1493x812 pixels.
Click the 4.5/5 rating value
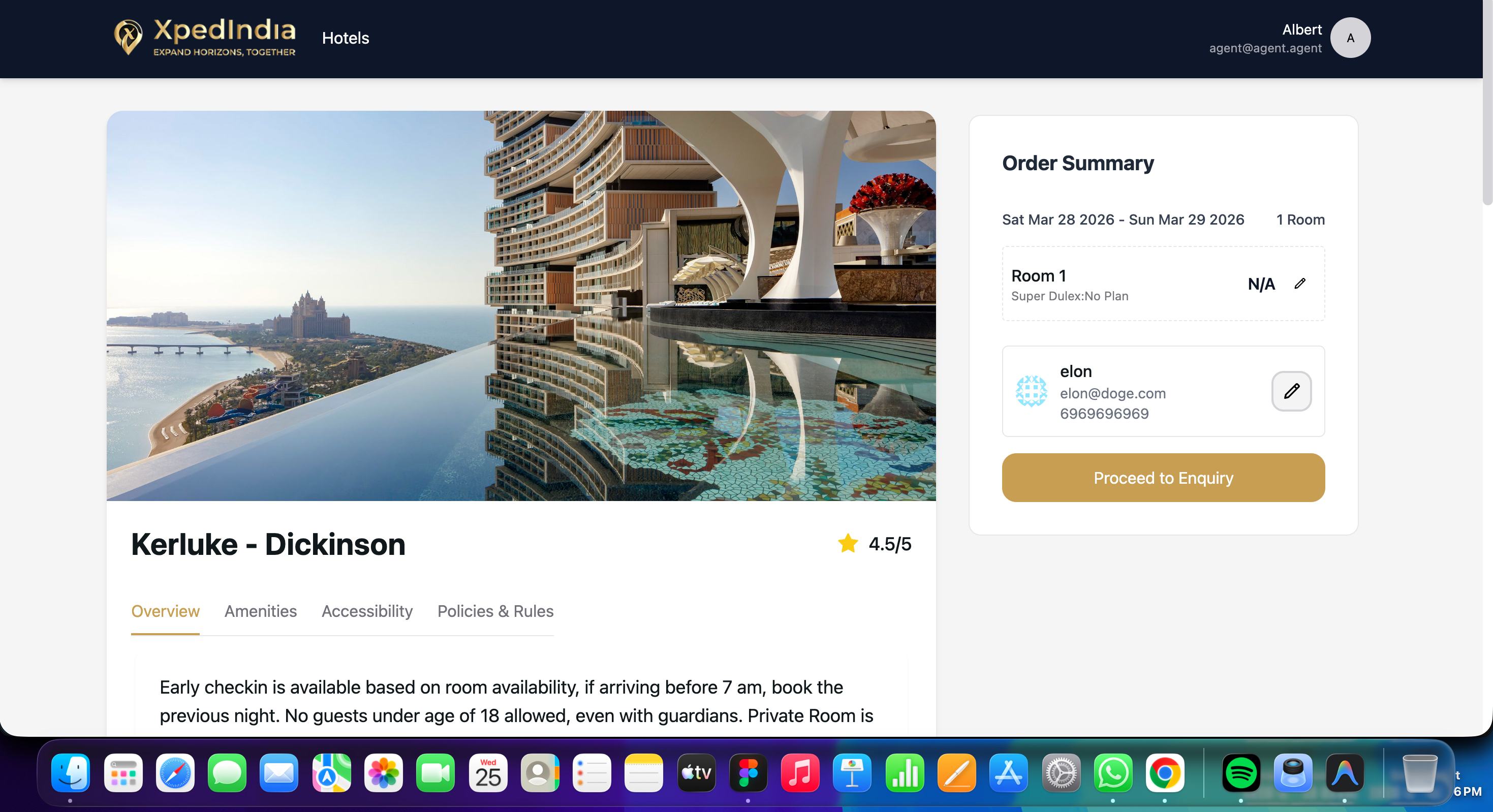point(890,544)
